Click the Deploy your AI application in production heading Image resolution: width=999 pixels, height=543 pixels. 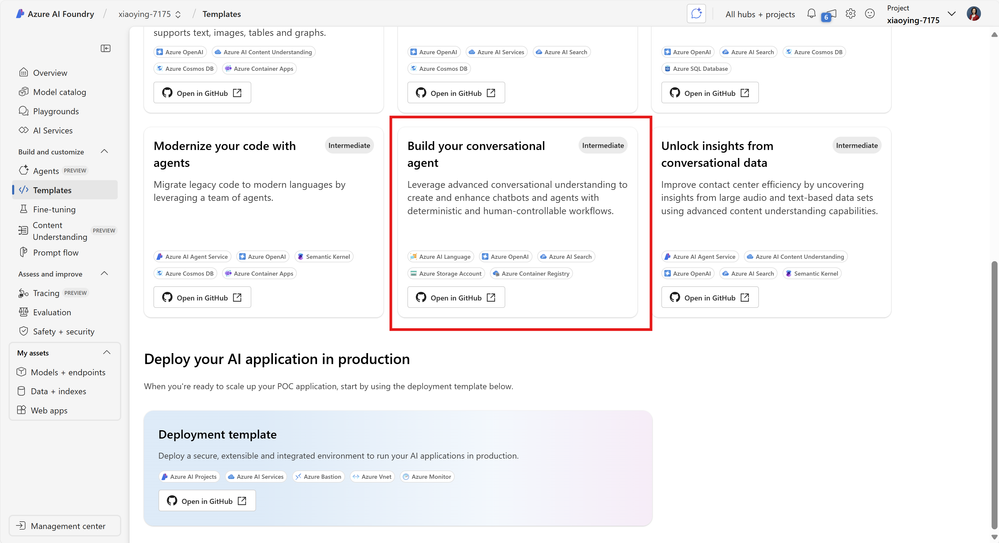click(x=277, y=359)
